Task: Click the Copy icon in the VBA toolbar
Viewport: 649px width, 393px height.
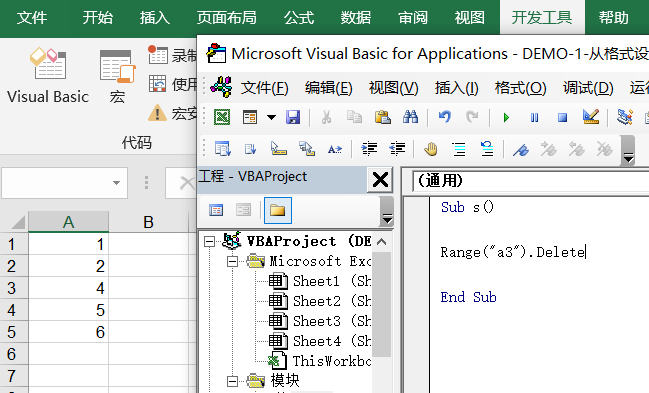Action: click(x=354, y=117)
